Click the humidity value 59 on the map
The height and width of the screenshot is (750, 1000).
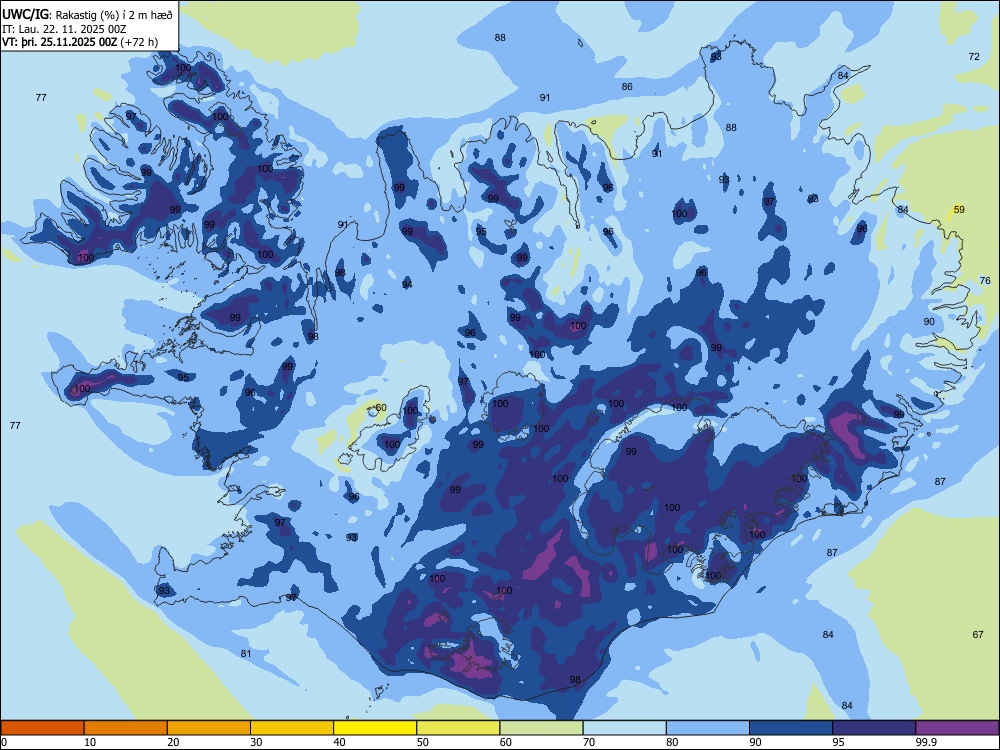[x=959, y=210]
